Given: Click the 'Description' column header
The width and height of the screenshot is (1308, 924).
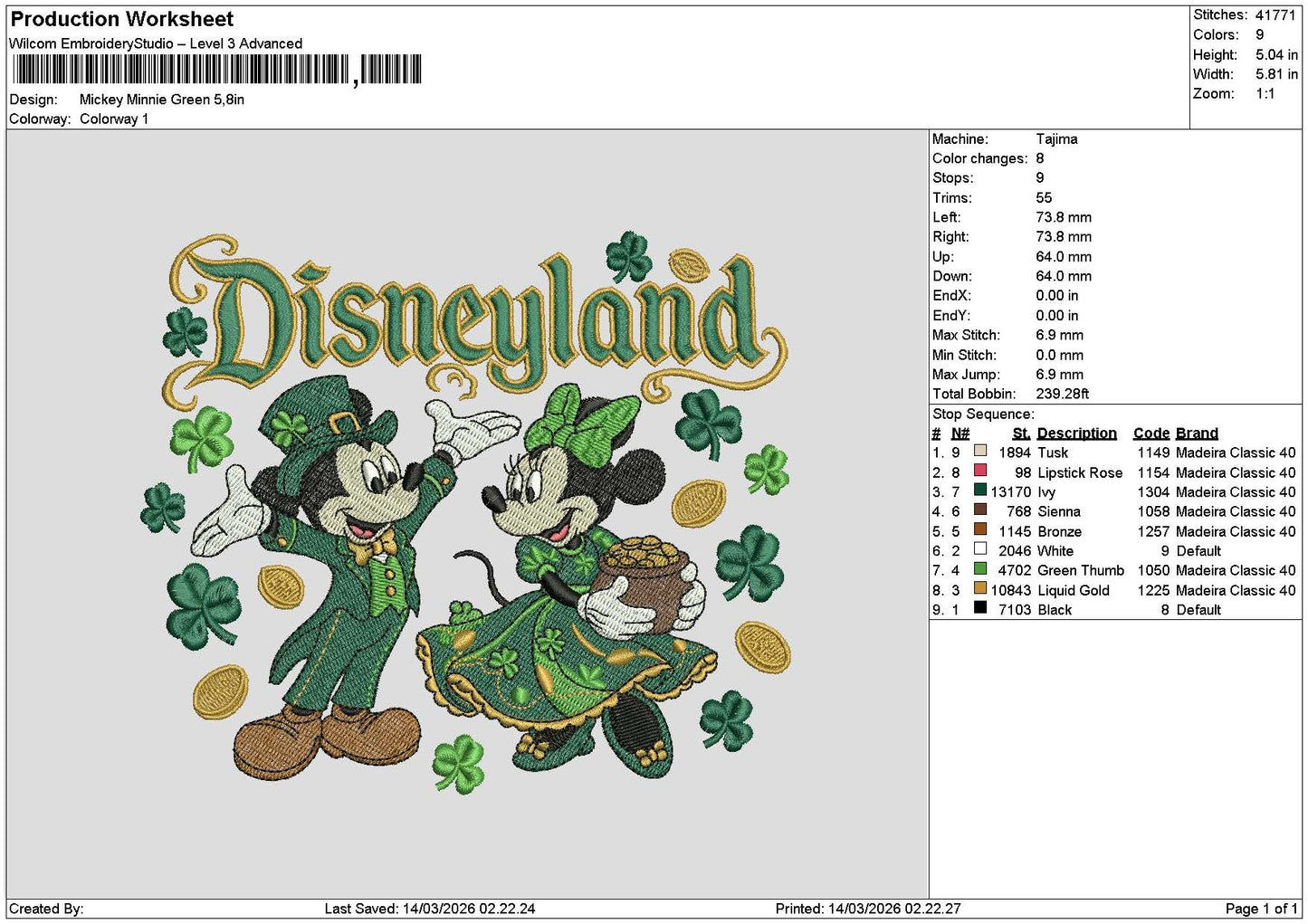Looking at the screenshot, I should point(1077,433).
